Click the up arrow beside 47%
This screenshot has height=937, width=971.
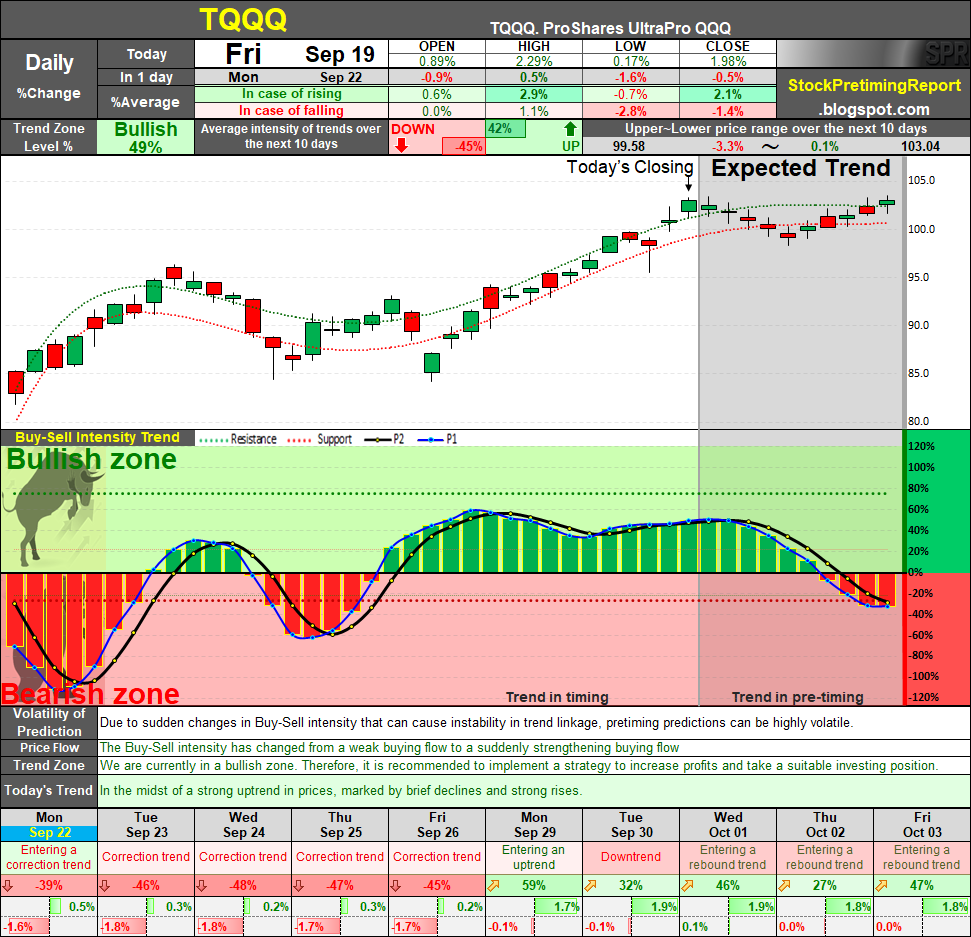(881, 886)
